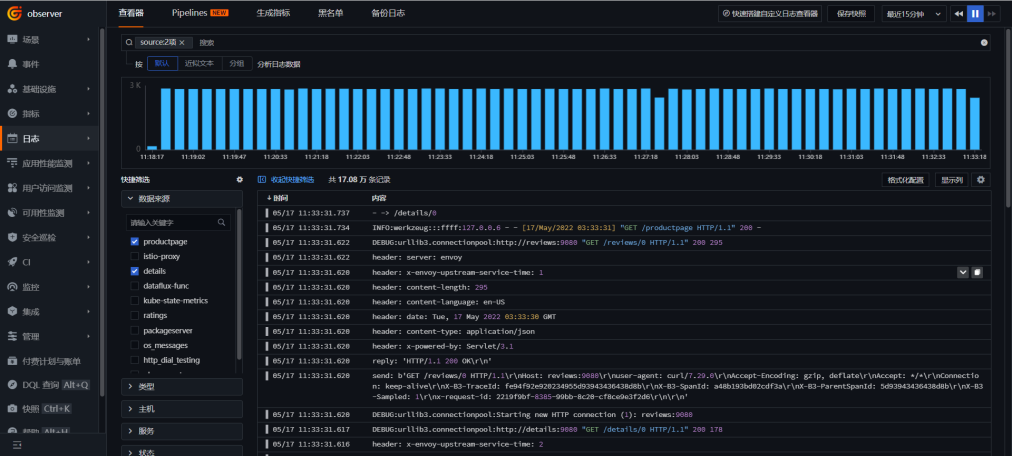This screenshot has width=1012, height=456.
Task: Uncheck the productpage source
Action: [x=134, y=242]
